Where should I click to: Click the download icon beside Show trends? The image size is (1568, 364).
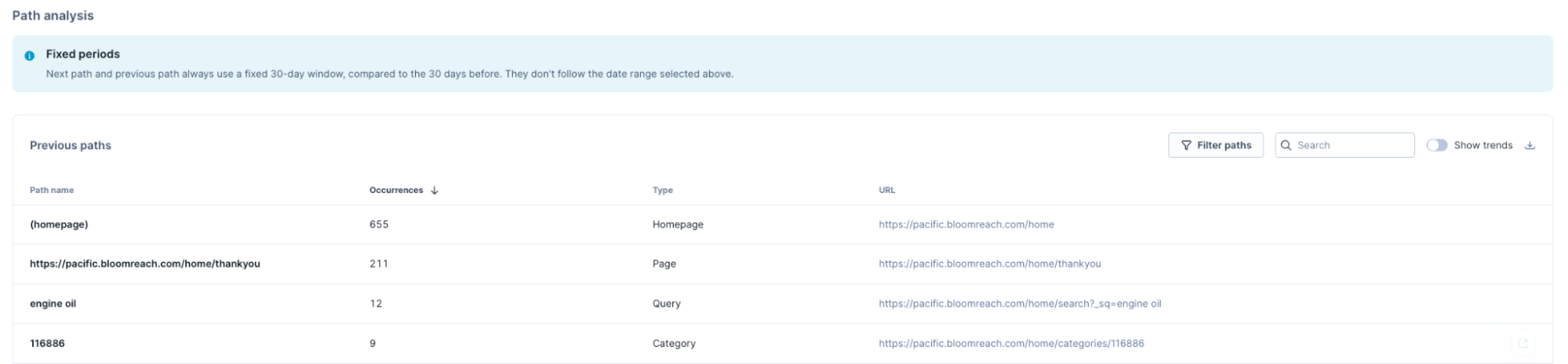pos(1529,145)
